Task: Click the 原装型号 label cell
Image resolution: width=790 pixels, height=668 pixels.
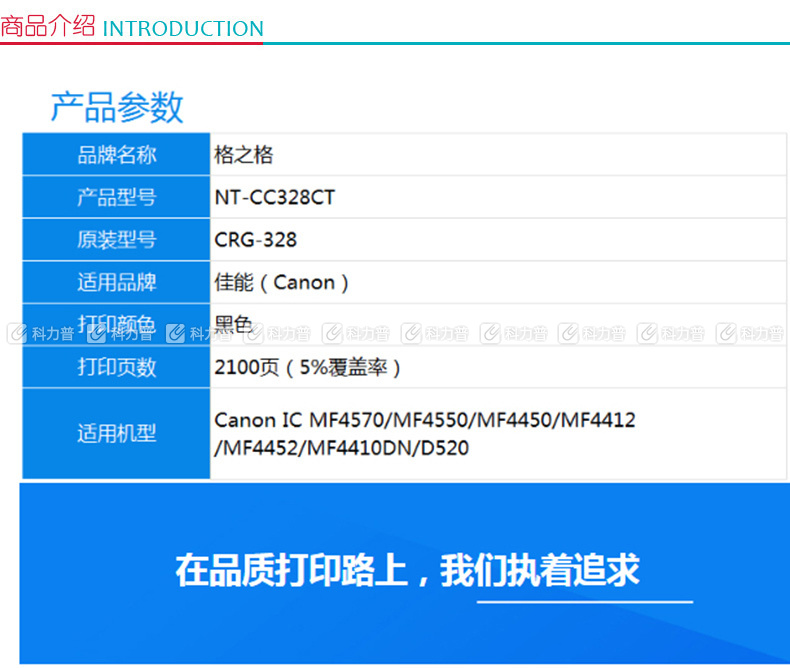Action: 117,240
